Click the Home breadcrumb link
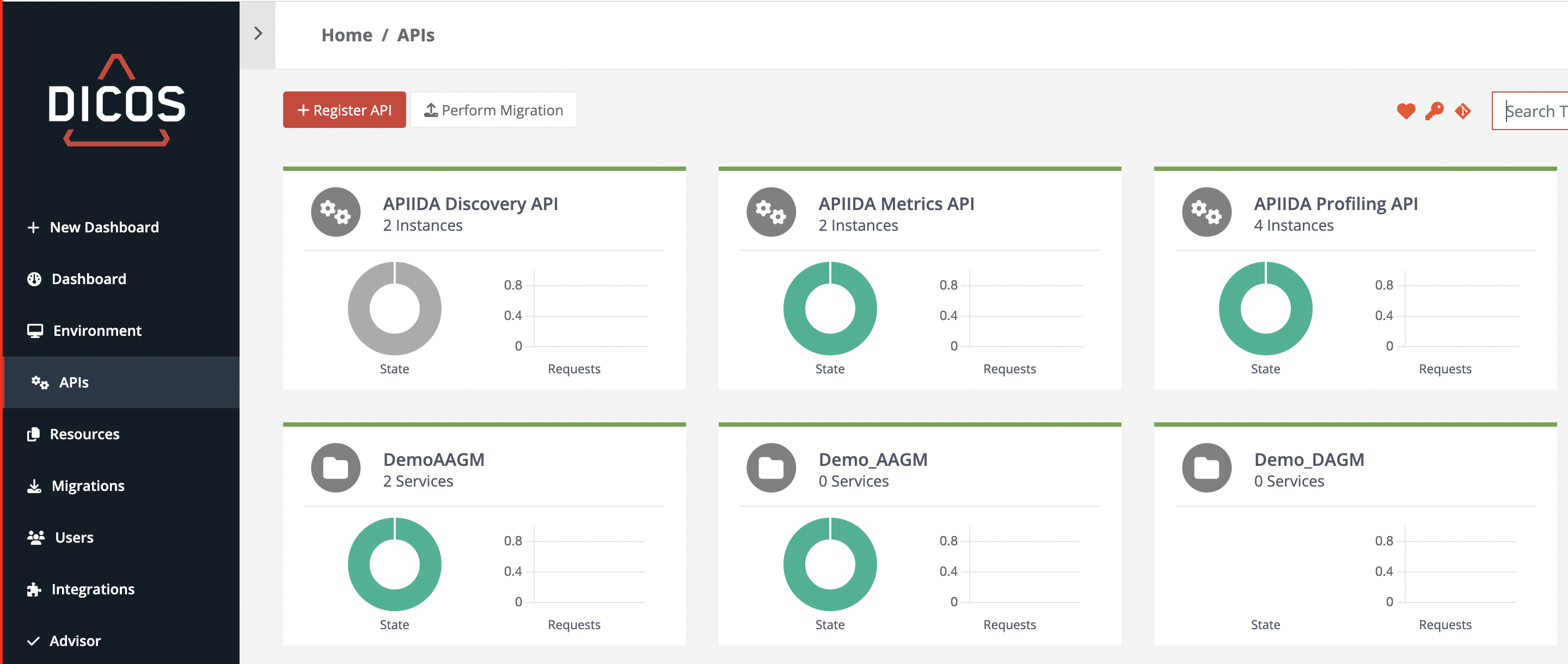Image resolution: width=1568 pixels, height=664 pixels. (346, 35)
